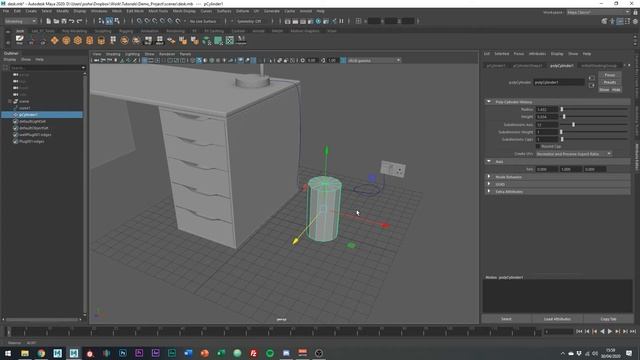Open the viewport Shading menu

(x=113, y=54)
